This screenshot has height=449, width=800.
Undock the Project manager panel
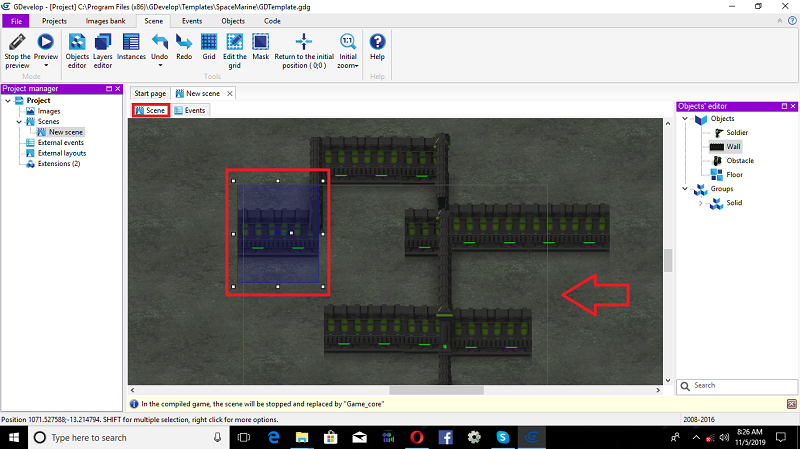[109, 89]
